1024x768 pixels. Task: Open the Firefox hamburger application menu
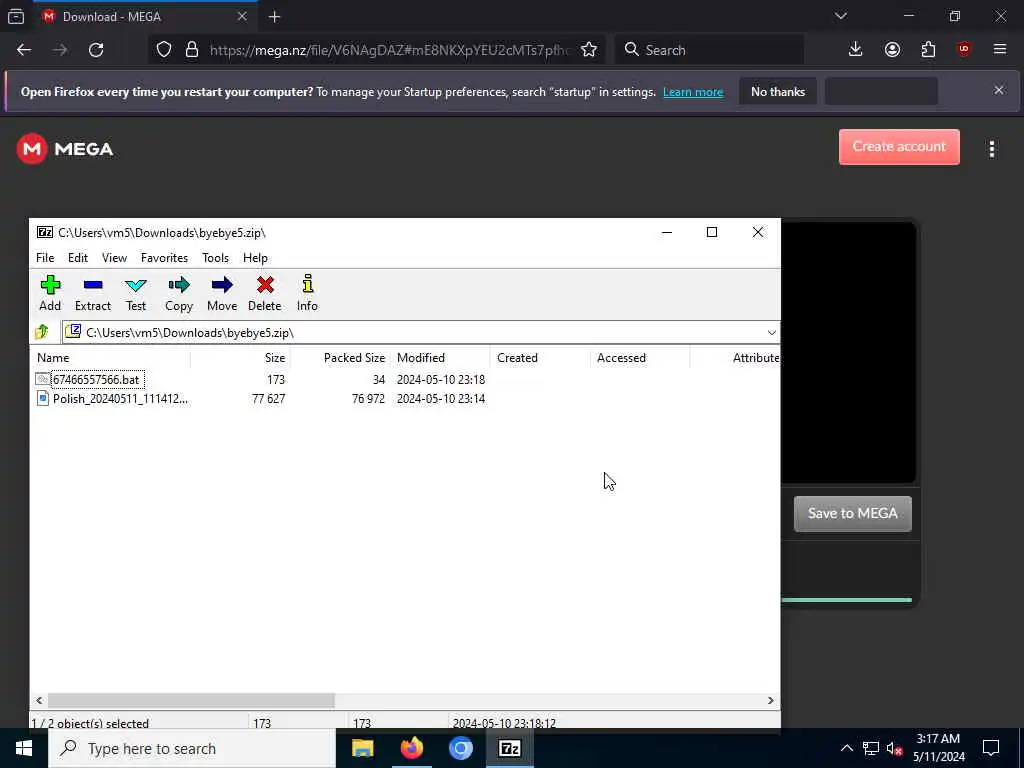pos(1000,50)
